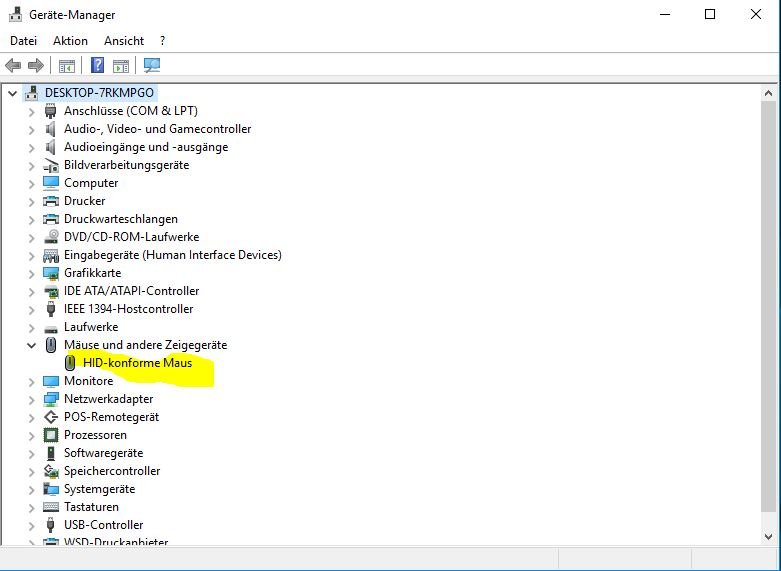781x571 pixels.
Task: Select the Laufwerke label
Action: pos(91,327)
